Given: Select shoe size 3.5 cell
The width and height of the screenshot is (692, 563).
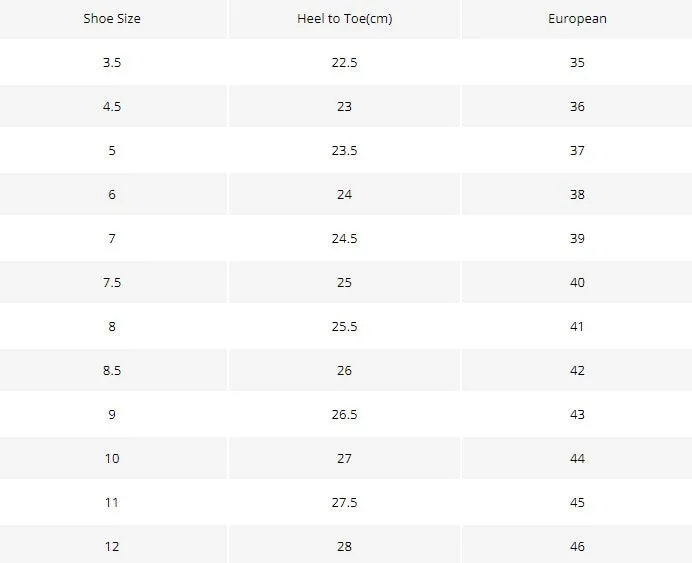Looking at the screenshot, I should click(113, 62).
